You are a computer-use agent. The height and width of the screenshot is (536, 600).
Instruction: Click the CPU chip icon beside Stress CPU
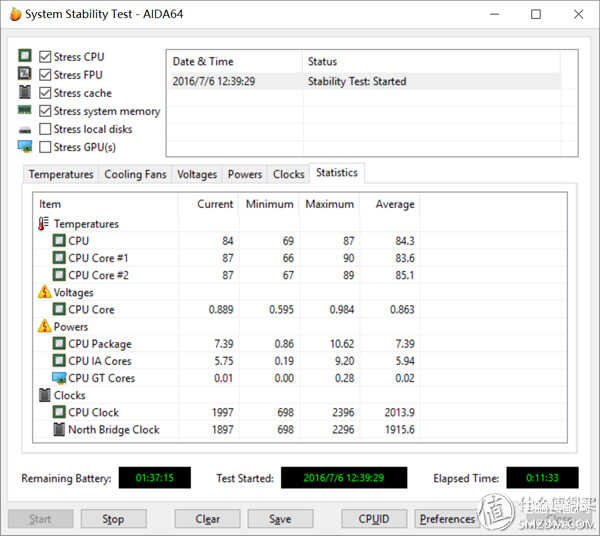[x=25, y=55]
